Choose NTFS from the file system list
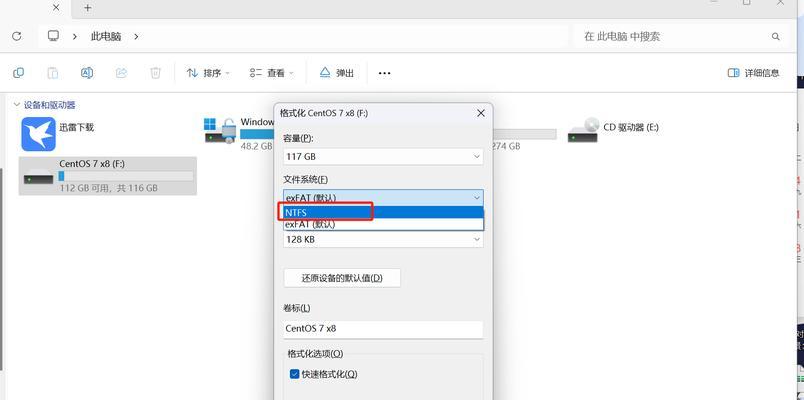Viewport: 804px width, 400px height. [x=383, y=212]
